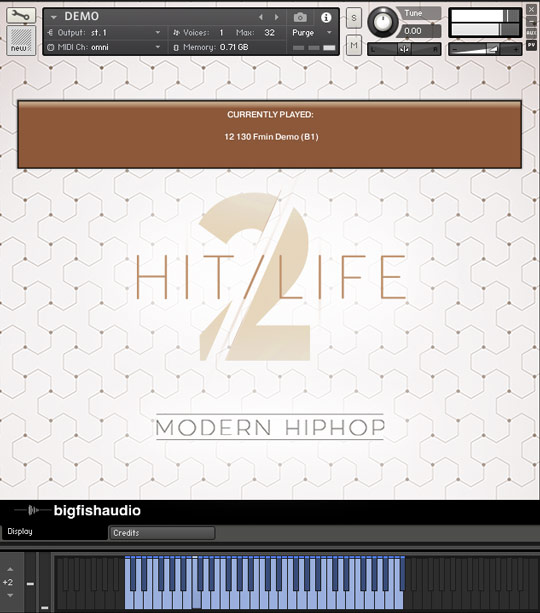This screenshot has height=613, width=540.
Task: Open the Credits tab
Action: (161, 533)
